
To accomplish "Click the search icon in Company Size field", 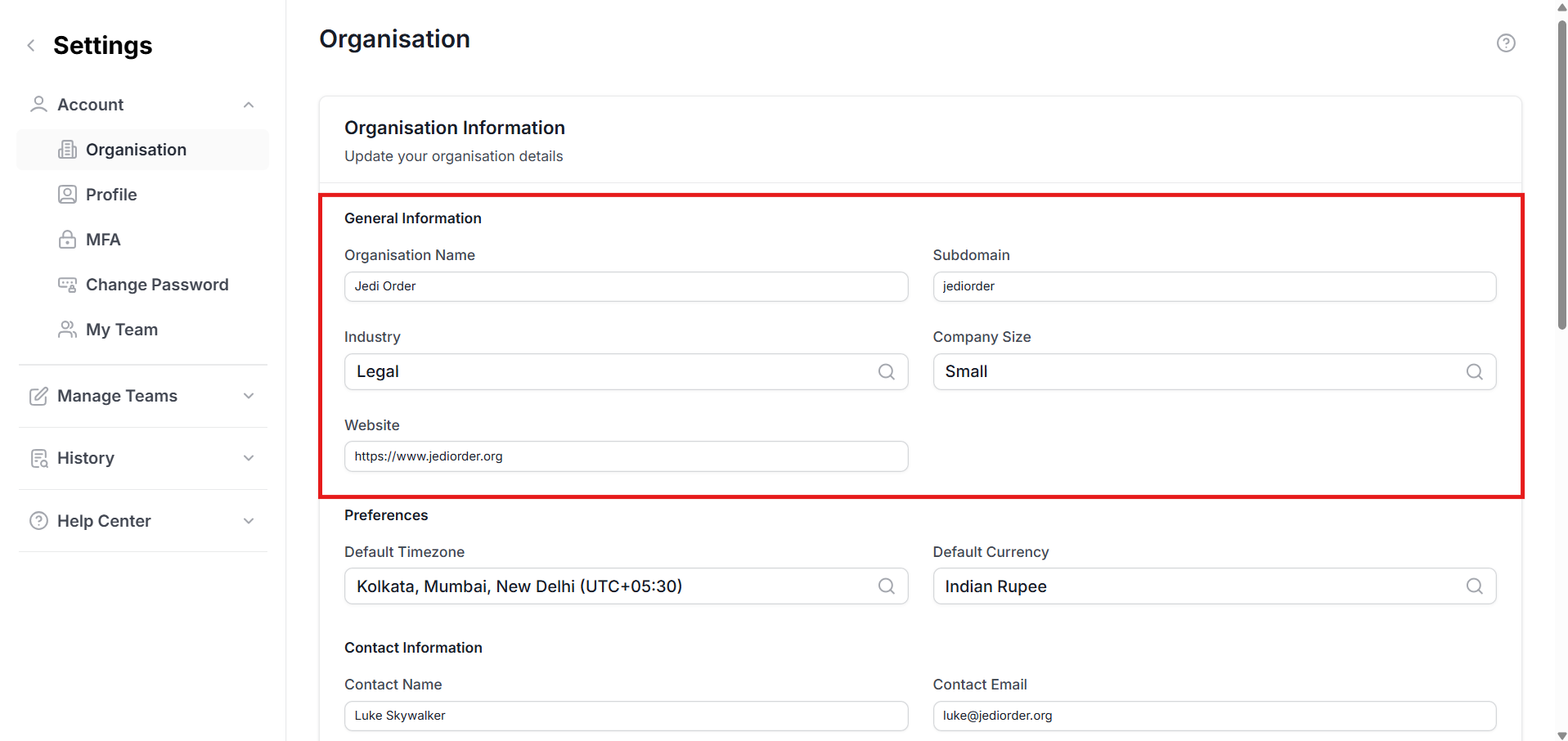I will click(x=1474, y=372).
